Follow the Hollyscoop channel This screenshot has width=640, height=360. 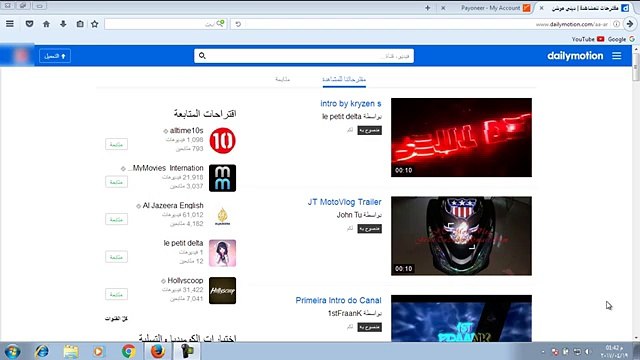[x=116, y=294]
